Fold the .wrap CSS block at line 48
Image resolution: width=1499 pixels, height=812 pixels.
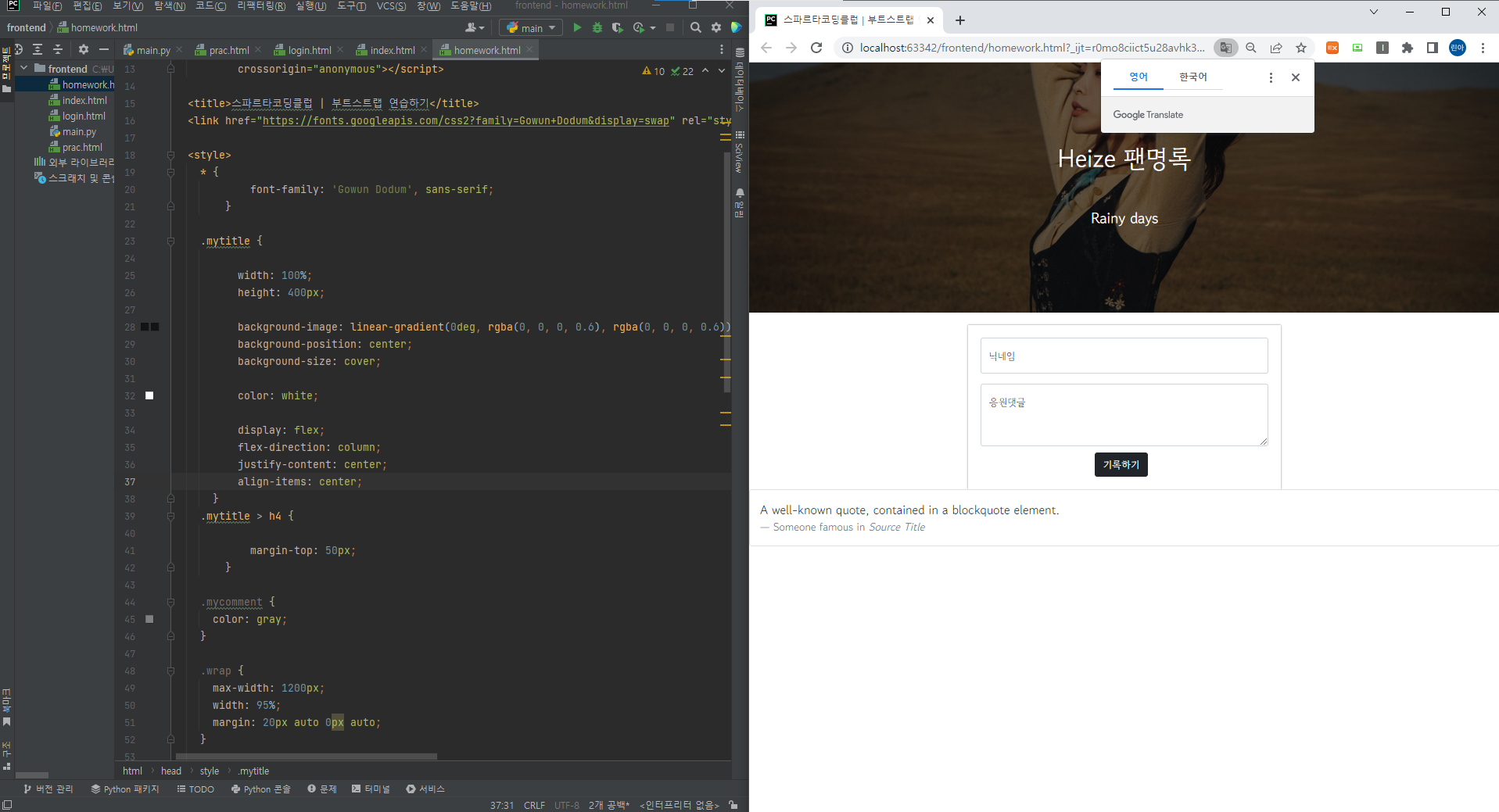coord(170,671)
